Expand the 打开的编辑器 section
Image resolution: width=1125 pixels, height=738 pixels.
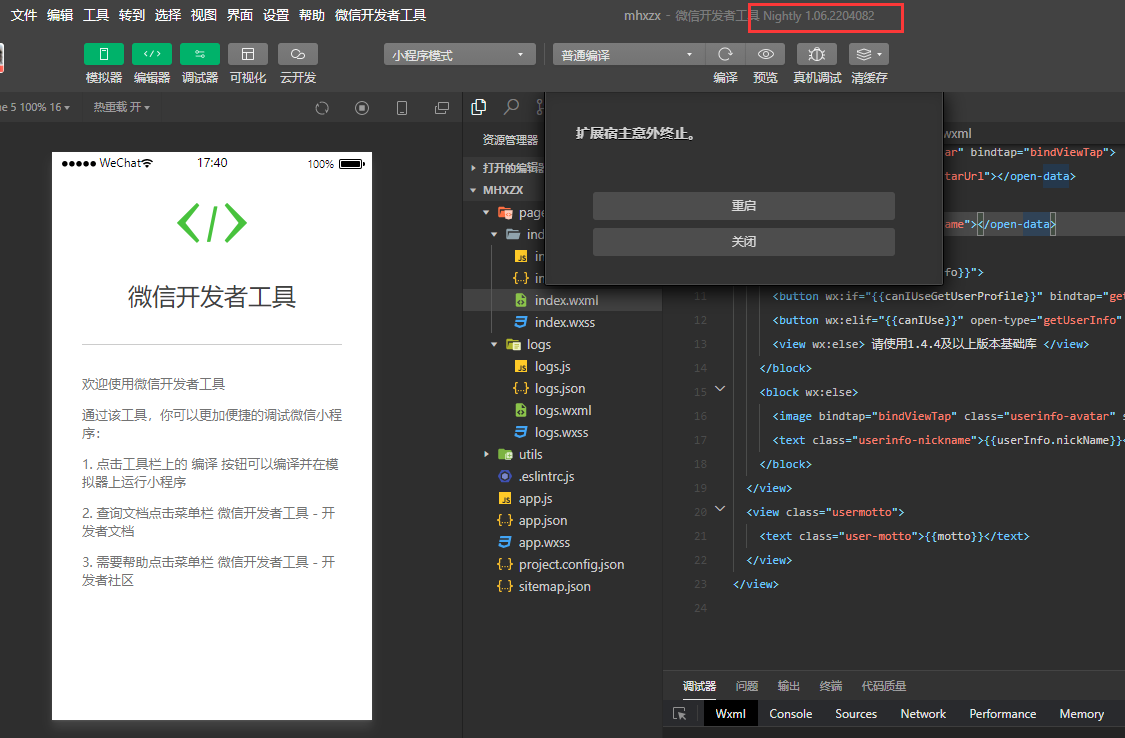(505, 168)
